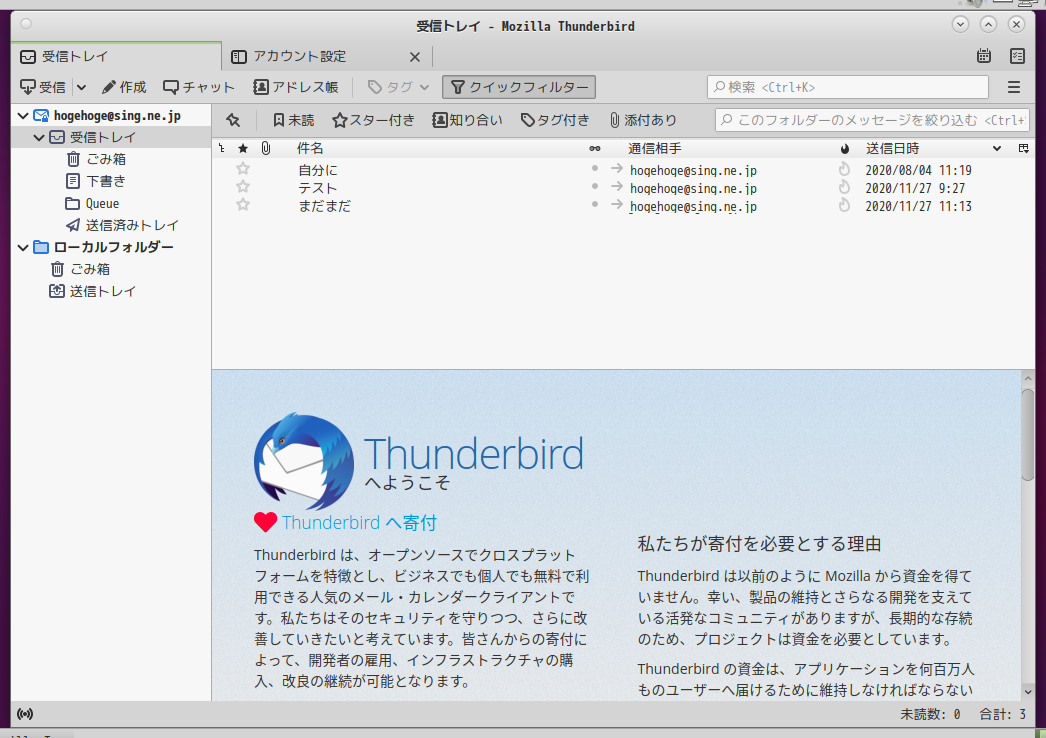Toggle the クイックフィルター button
The height and width of the screenshot is (738, 1046).
(519, 87)
